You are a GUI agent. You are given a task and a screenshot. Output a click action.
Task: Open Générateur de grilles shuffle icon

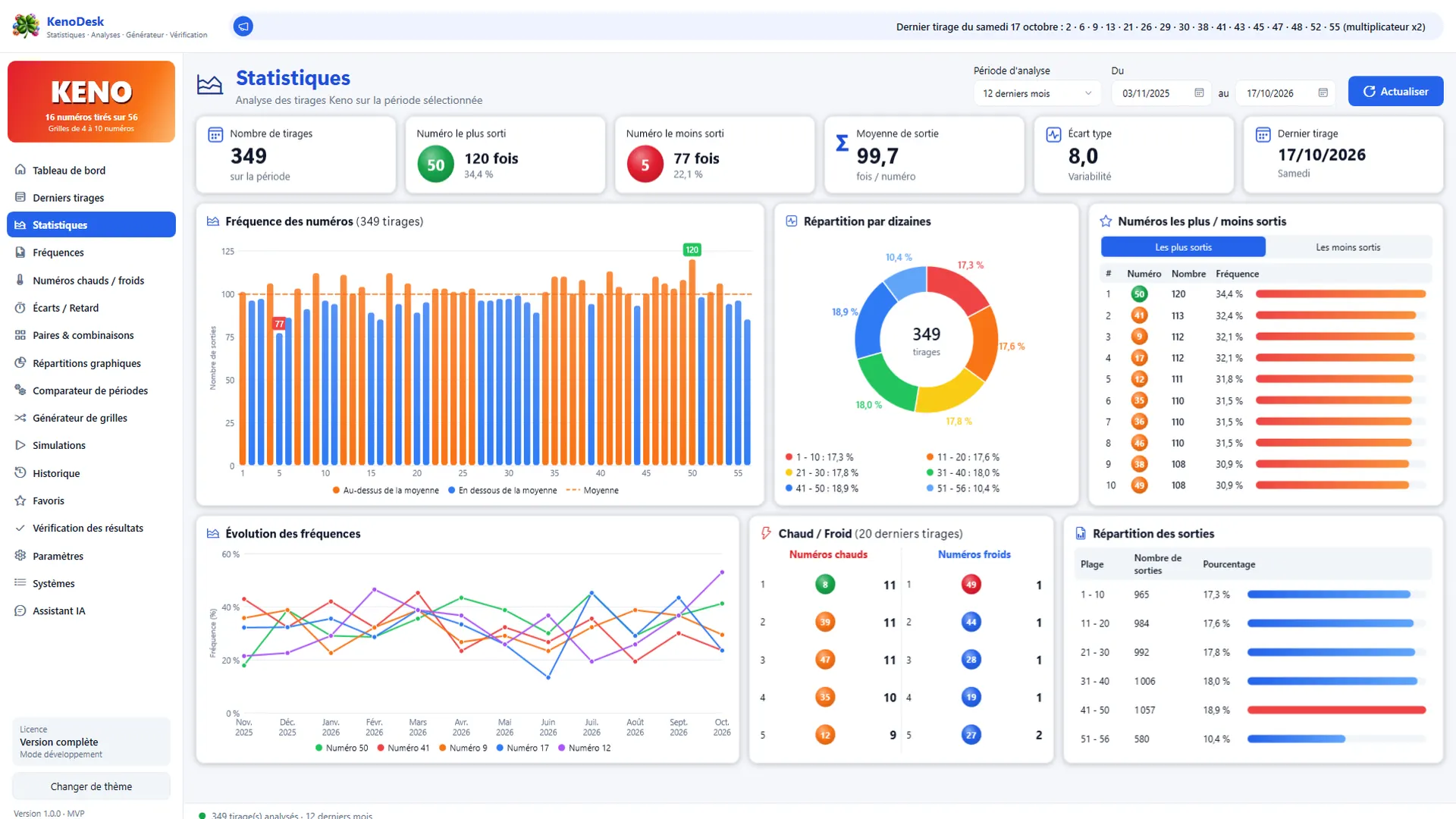[20, 418]
